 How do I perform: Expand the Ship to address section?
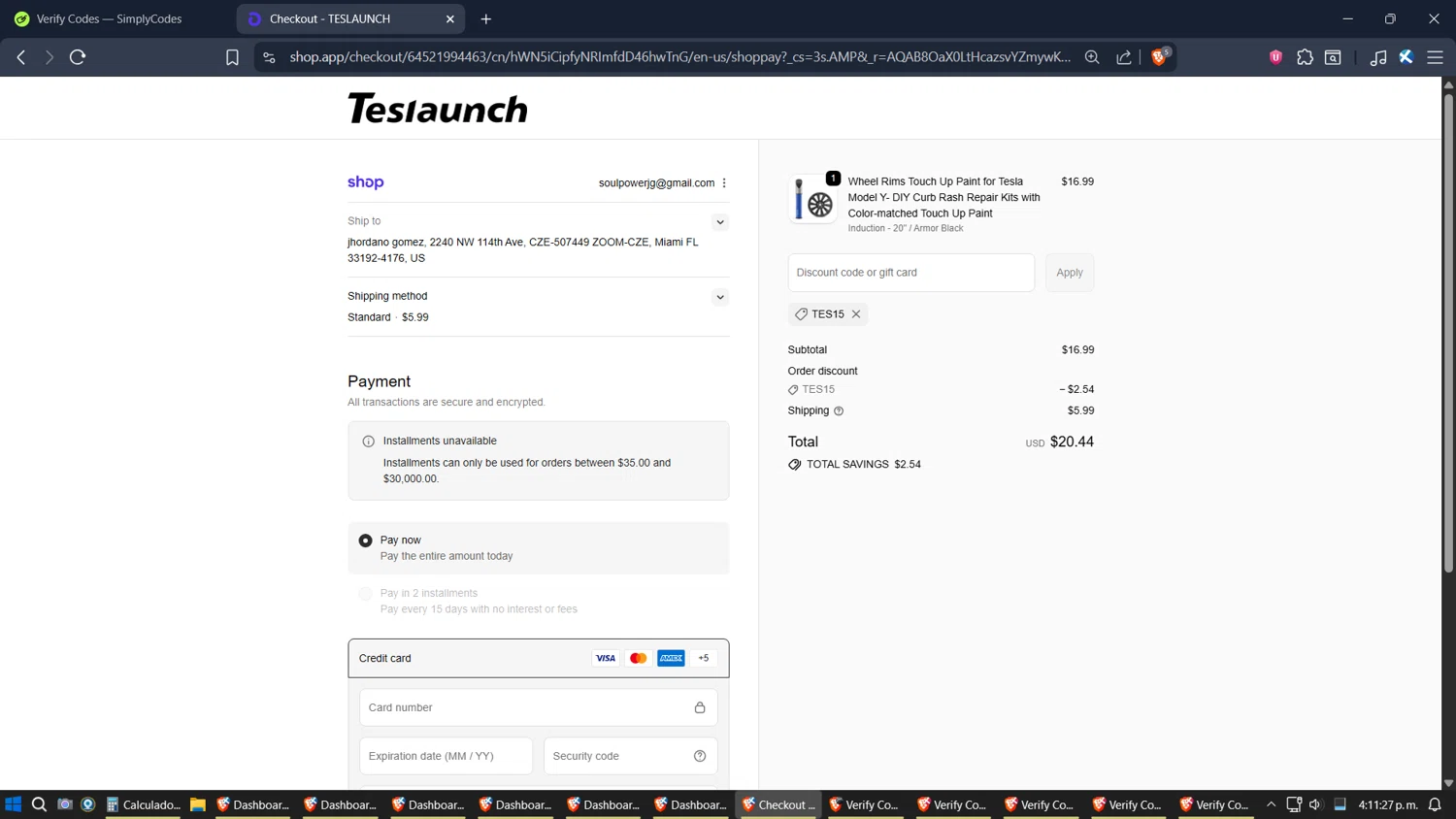[x=720, y=222]
